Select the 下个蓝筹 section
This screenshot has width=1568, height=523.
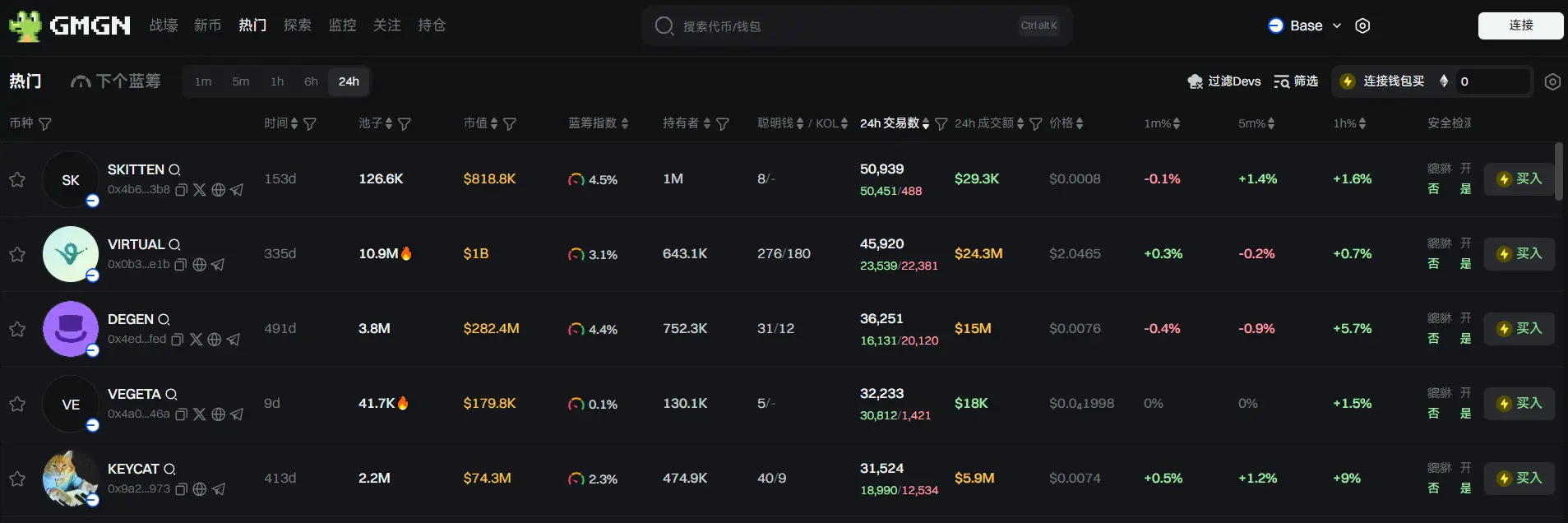(116, 81)
